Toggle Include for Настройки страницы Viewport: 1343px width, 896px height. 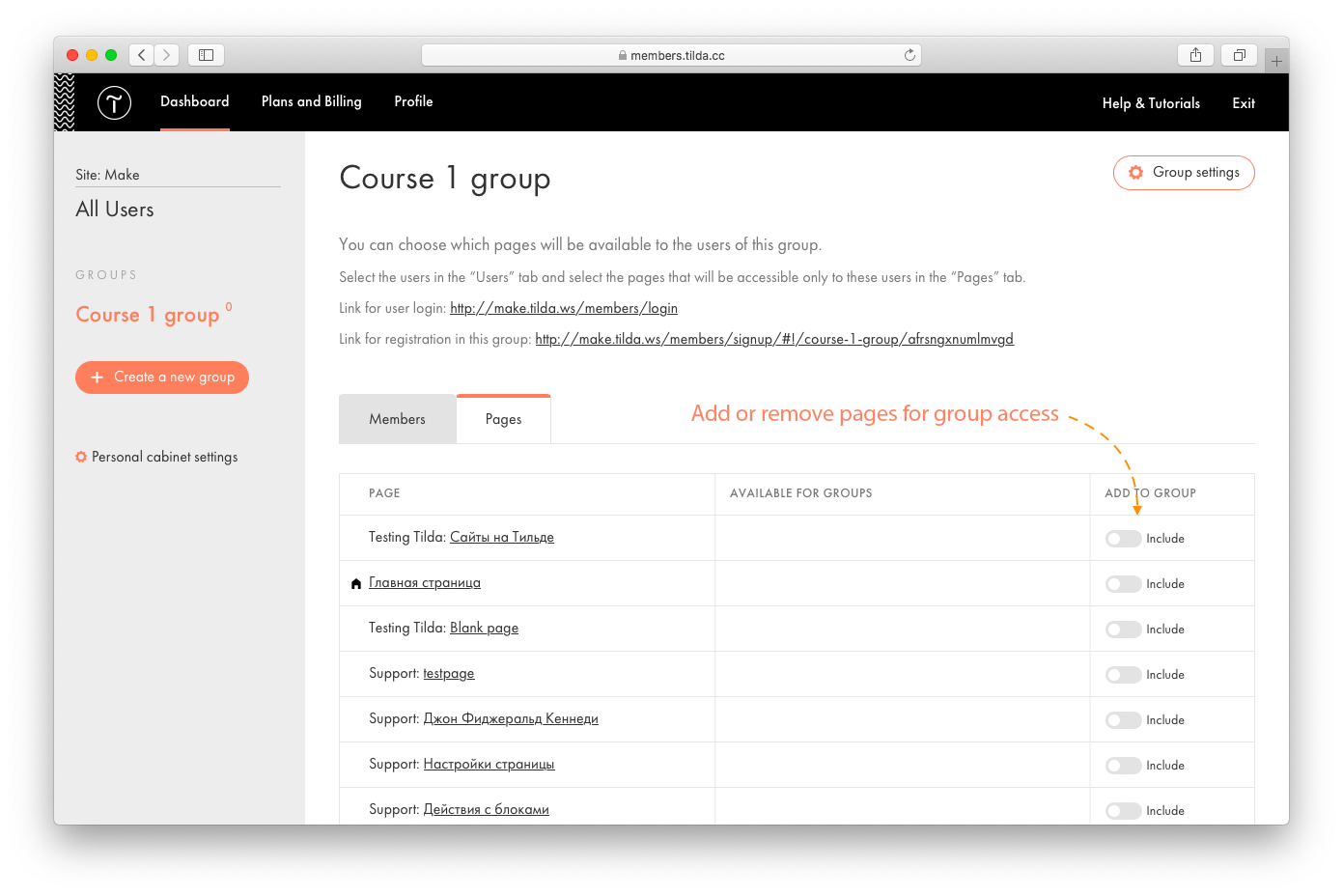[x=1123, y=766]
